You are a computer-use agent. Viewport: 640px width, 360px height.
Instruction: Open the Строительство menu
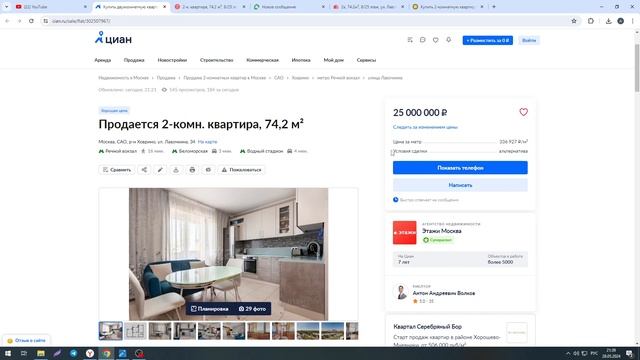tap(216, 60)
